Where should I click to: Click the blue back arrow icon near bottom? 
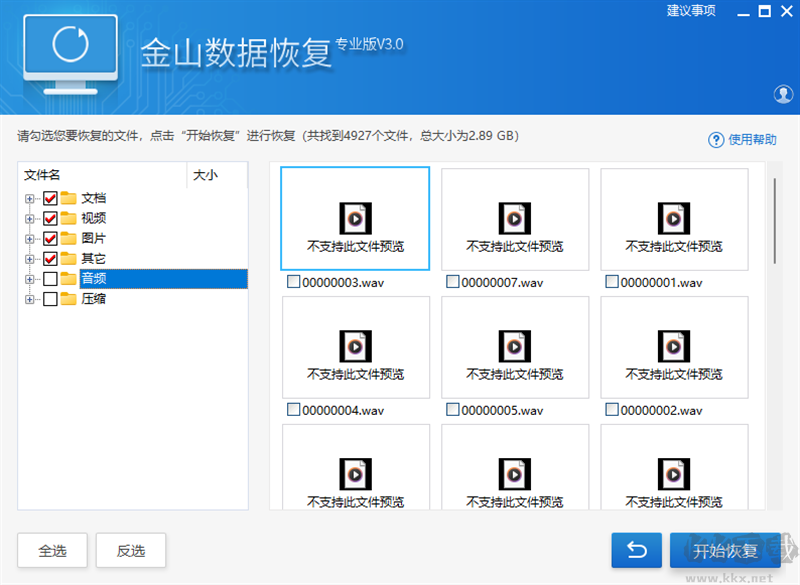pos(638,550)
